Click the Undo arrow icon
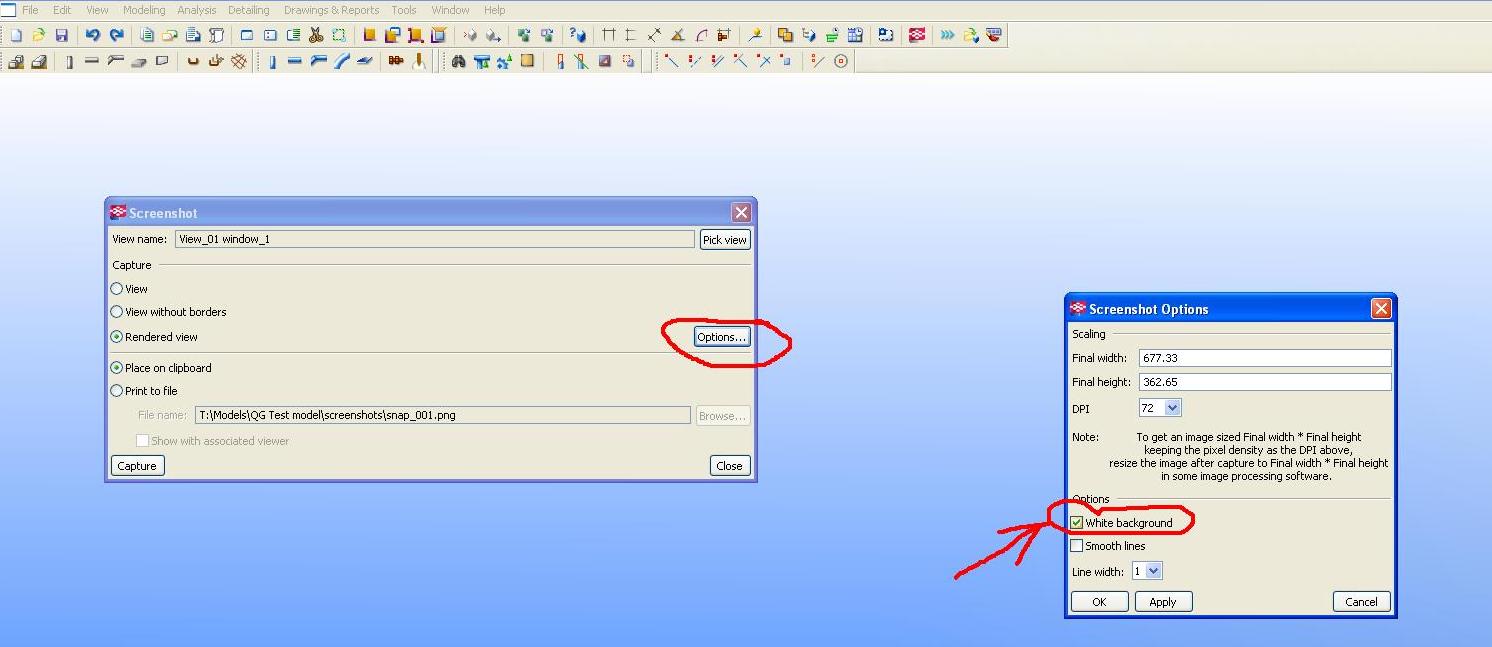 point(93,35)
